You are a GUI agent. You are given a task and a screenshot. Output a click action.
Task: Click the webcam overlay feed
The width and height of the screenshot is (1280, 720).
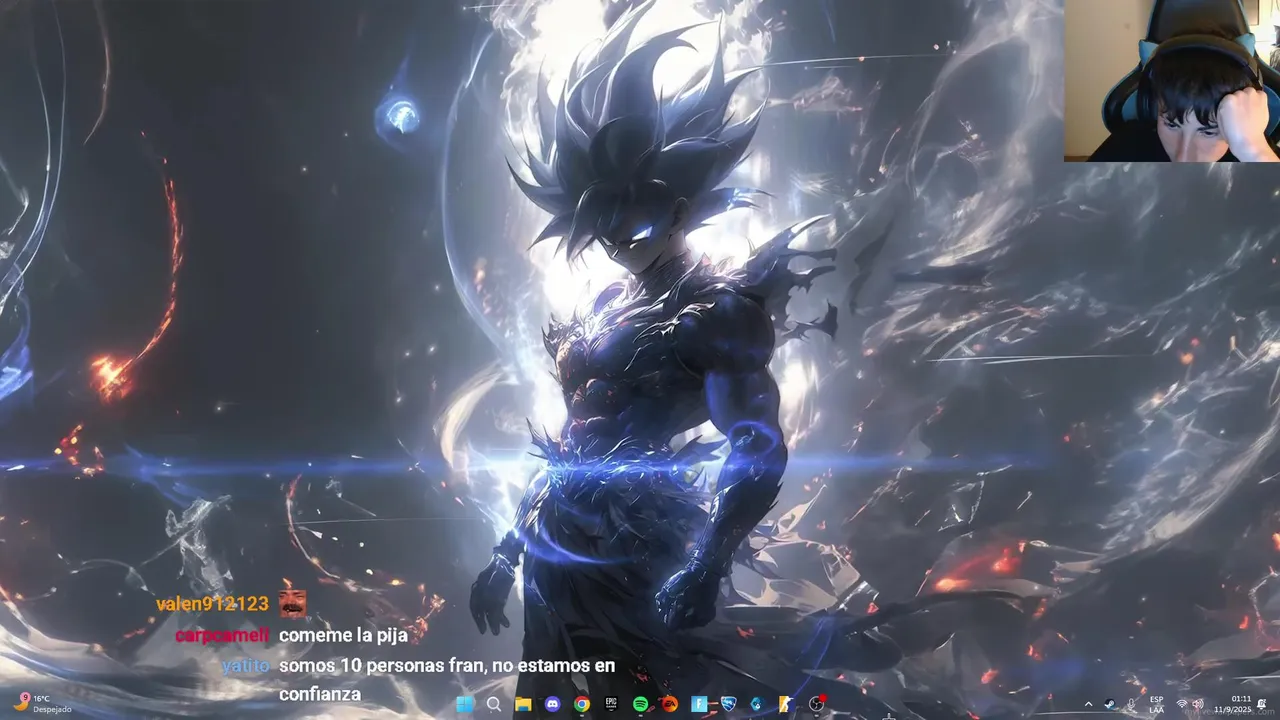coord(1172,80)
